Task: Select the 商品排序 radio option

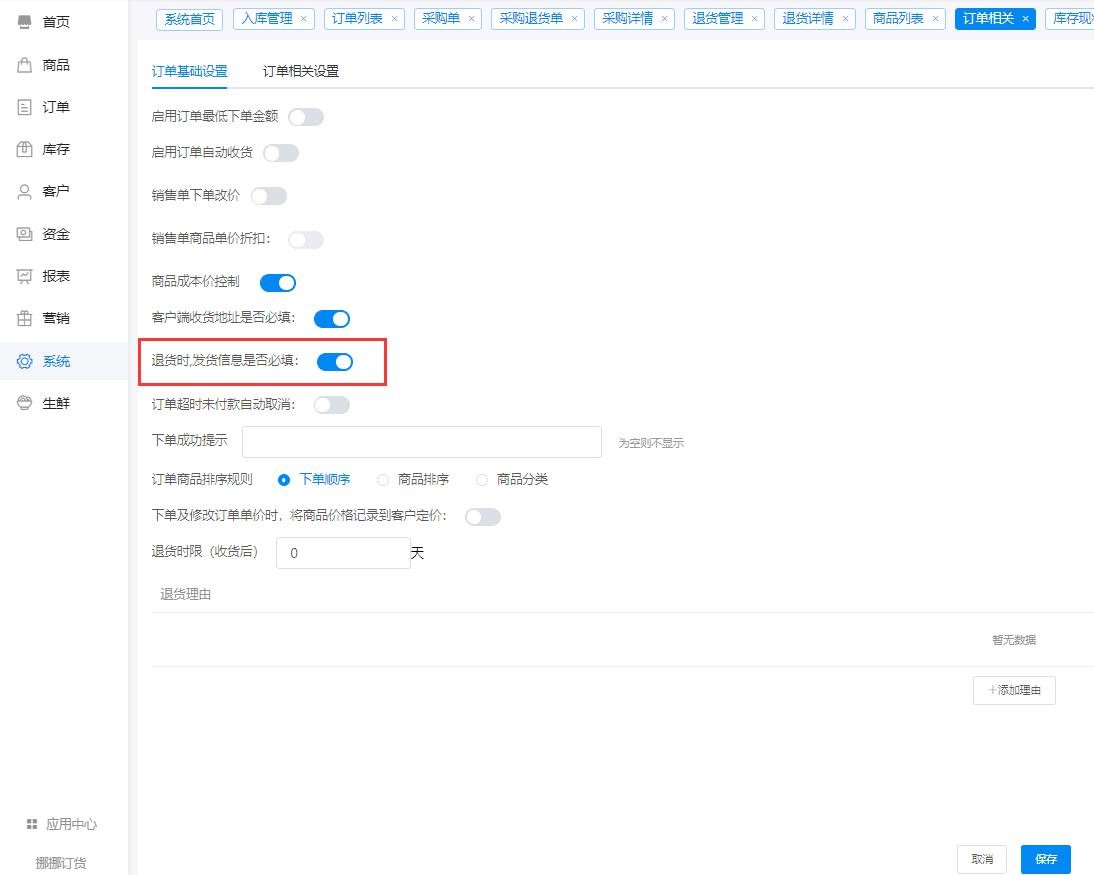Action: [x=383, y=480]
